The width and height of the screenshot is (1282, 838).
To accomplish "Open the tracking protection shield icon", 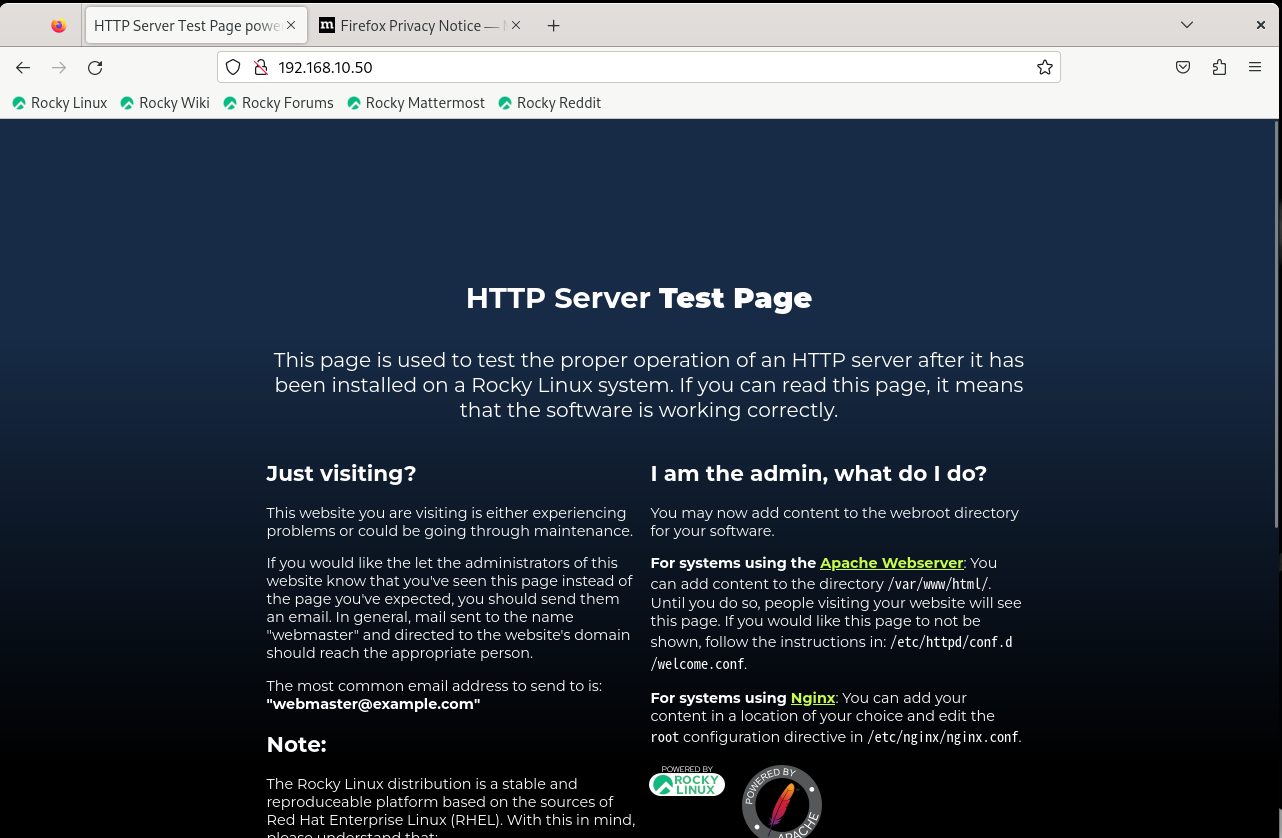I will coord(233,67).
